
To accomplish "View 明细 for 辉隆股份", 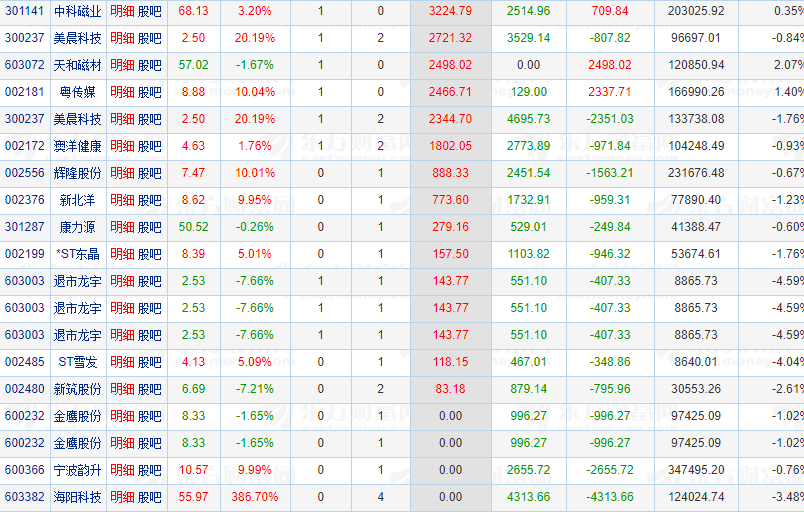I will (122, 173).
